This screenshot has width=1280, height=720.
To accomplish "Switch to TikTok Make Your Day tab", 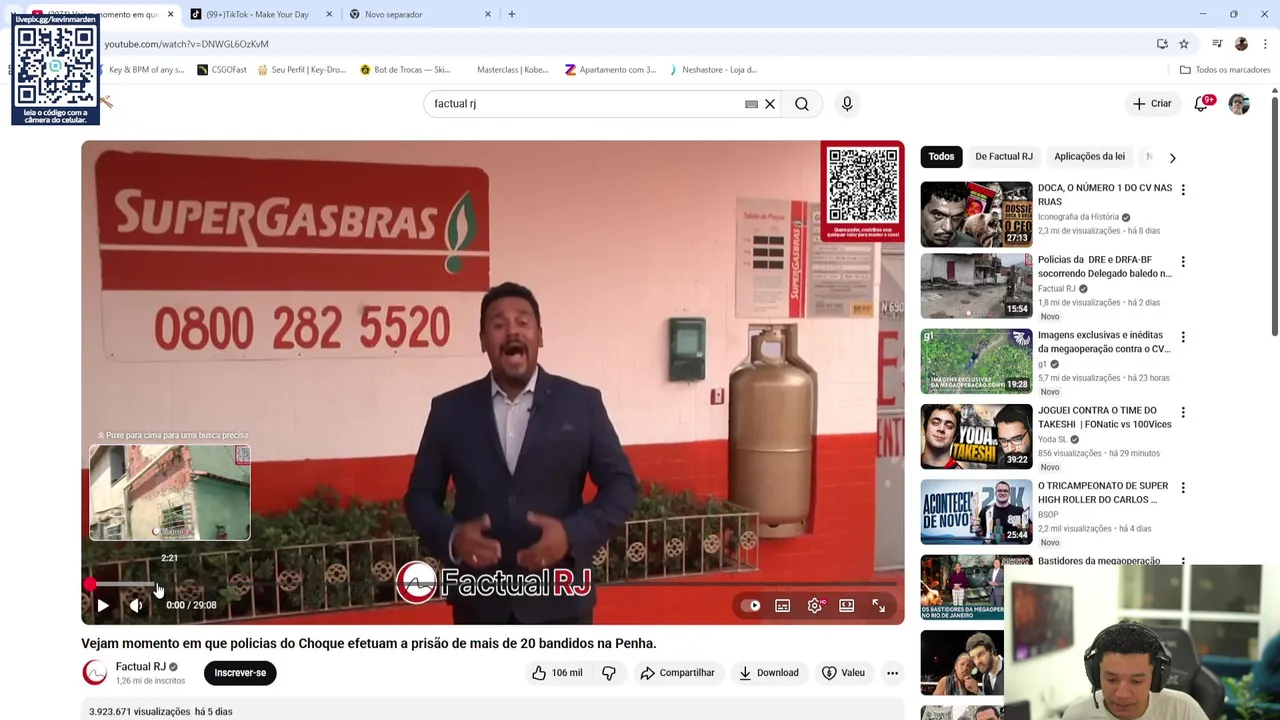I will pyautogui.click(x=258, y=14).
